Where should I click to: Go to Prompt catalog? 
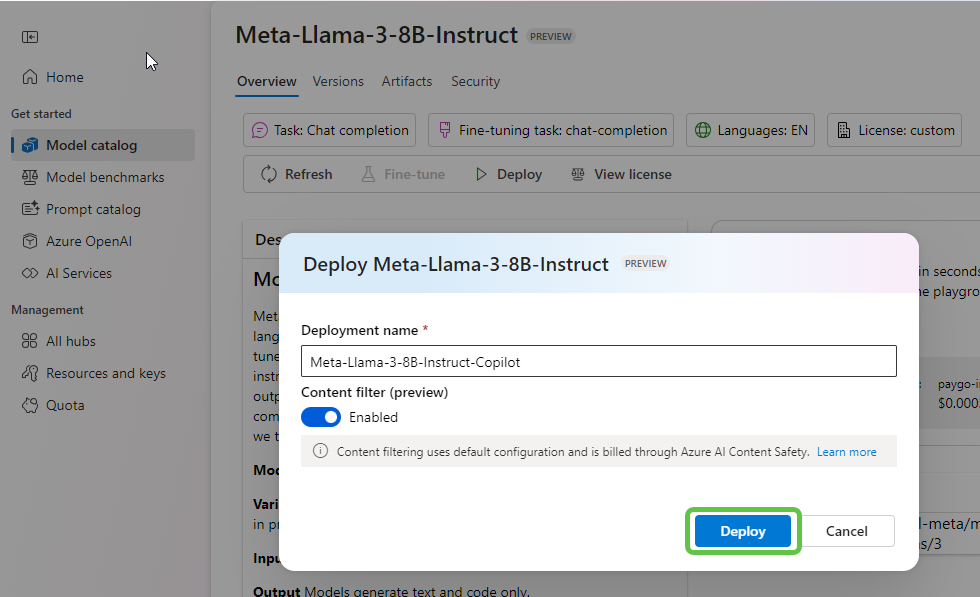coord(93,209)
